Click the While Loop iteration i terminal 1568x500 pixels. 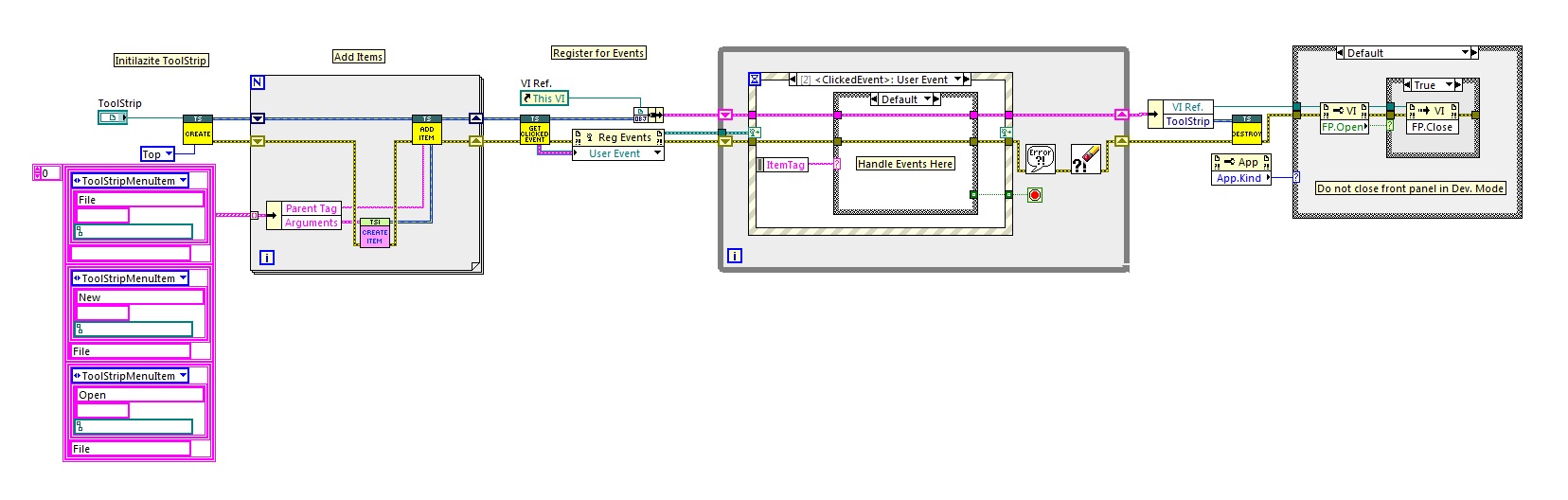pyautogui.click(x=735, y=256)
